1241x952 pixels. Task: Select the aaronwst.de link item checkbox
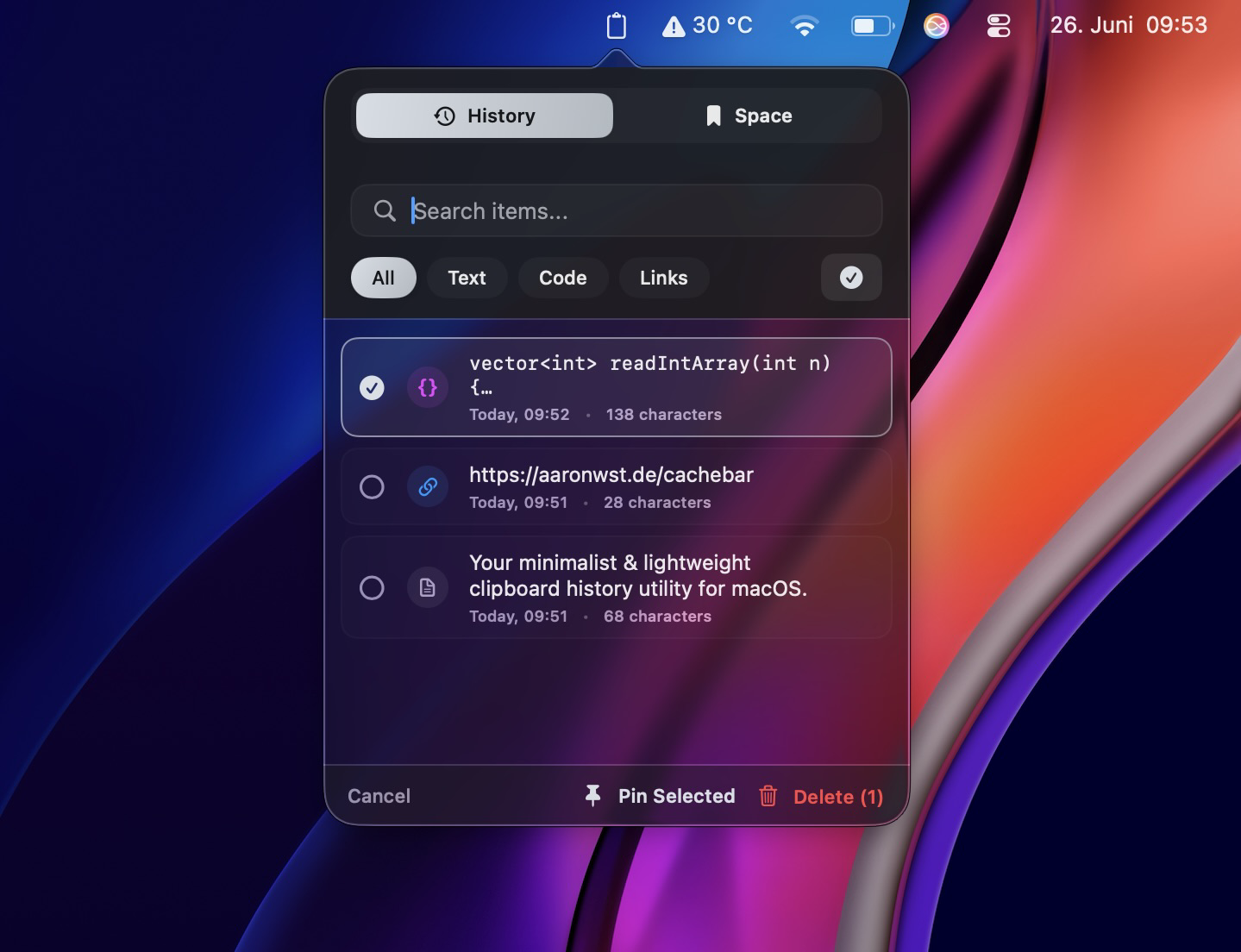[x=372, y=487]
